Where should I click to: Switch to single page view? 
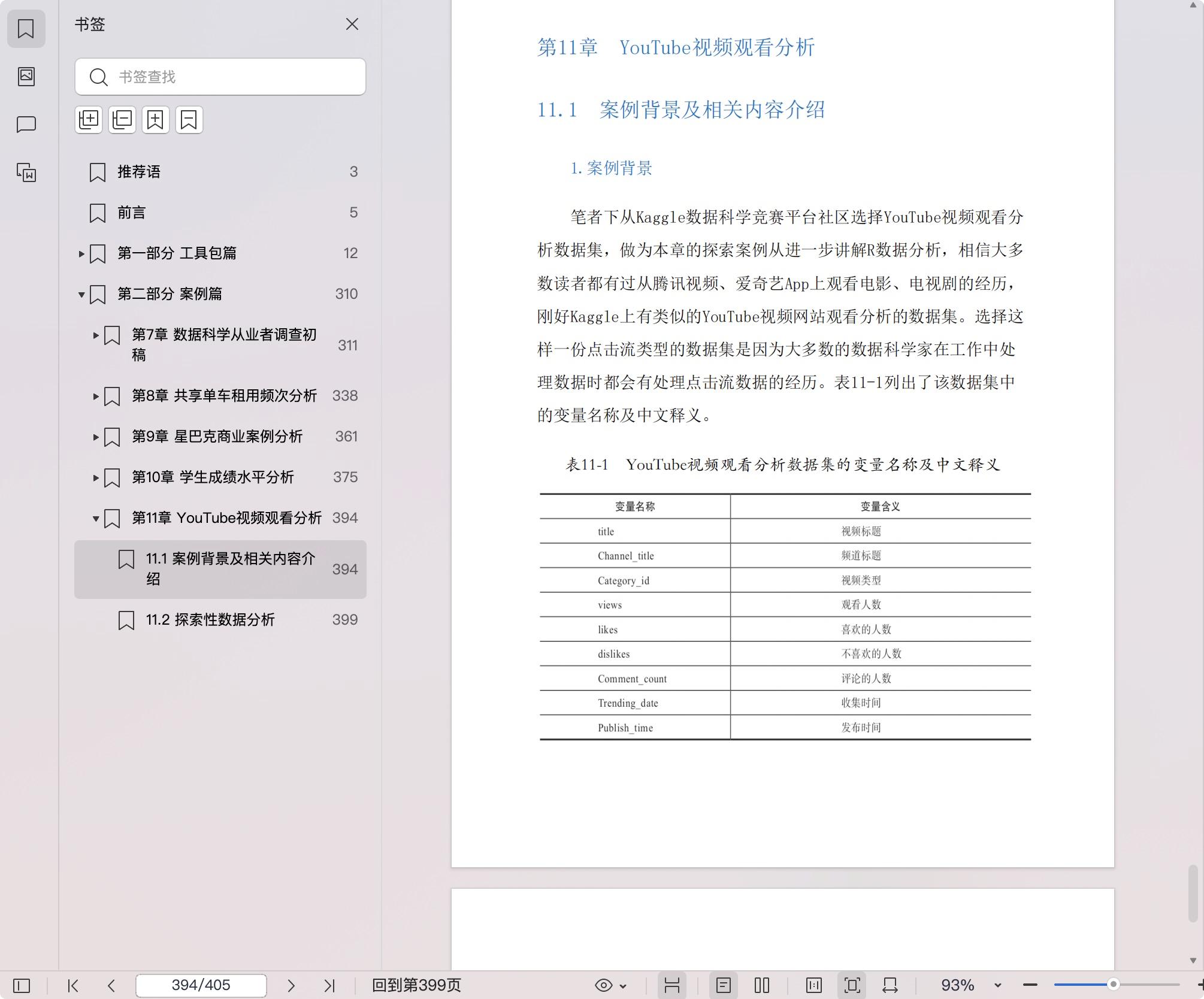(724, 985)
